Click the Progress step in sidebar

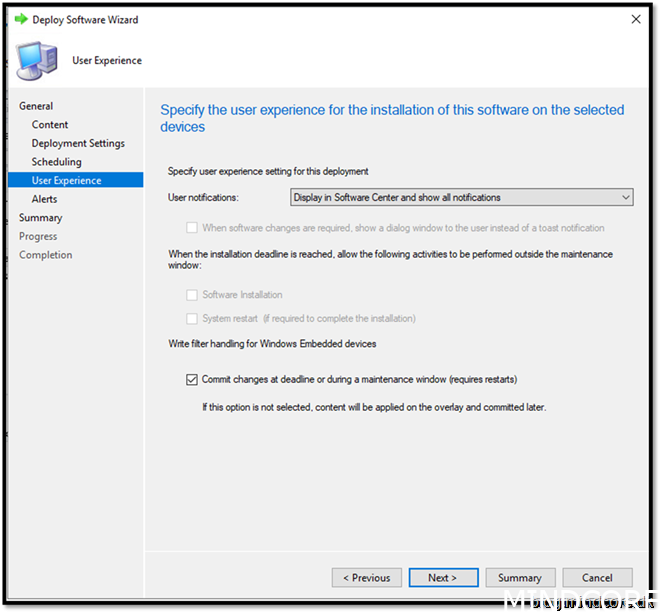click(38, 236)
